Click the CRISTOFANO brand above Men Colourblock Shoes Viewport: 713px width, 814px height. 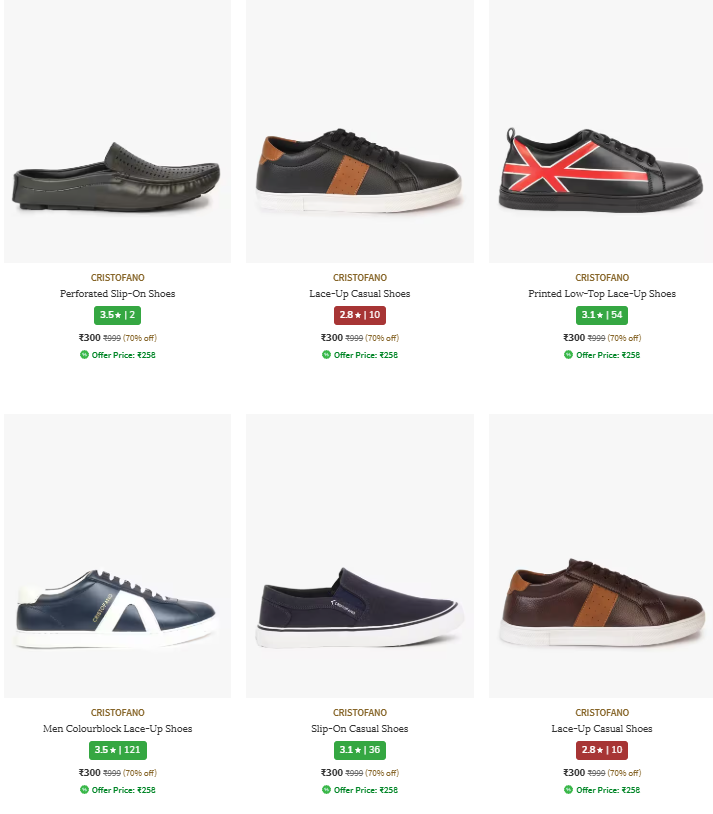tap(117, 713)
